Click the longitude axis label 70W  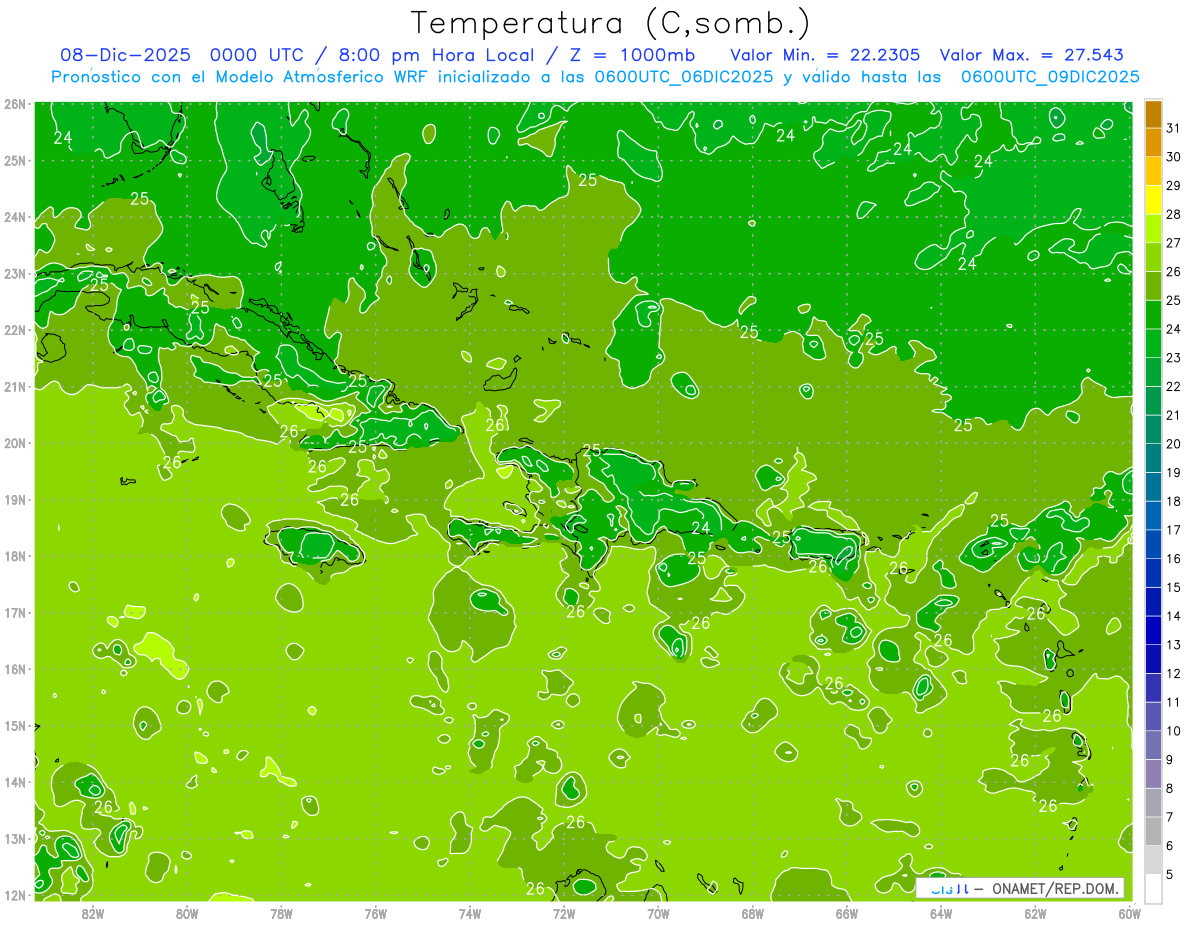point(658,913)
